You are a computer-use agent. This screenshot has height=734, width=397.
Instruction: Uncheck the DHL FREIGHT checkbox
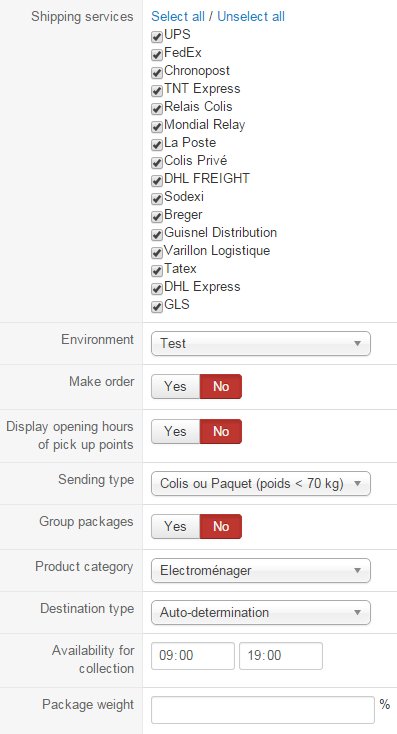pos(157,180)
